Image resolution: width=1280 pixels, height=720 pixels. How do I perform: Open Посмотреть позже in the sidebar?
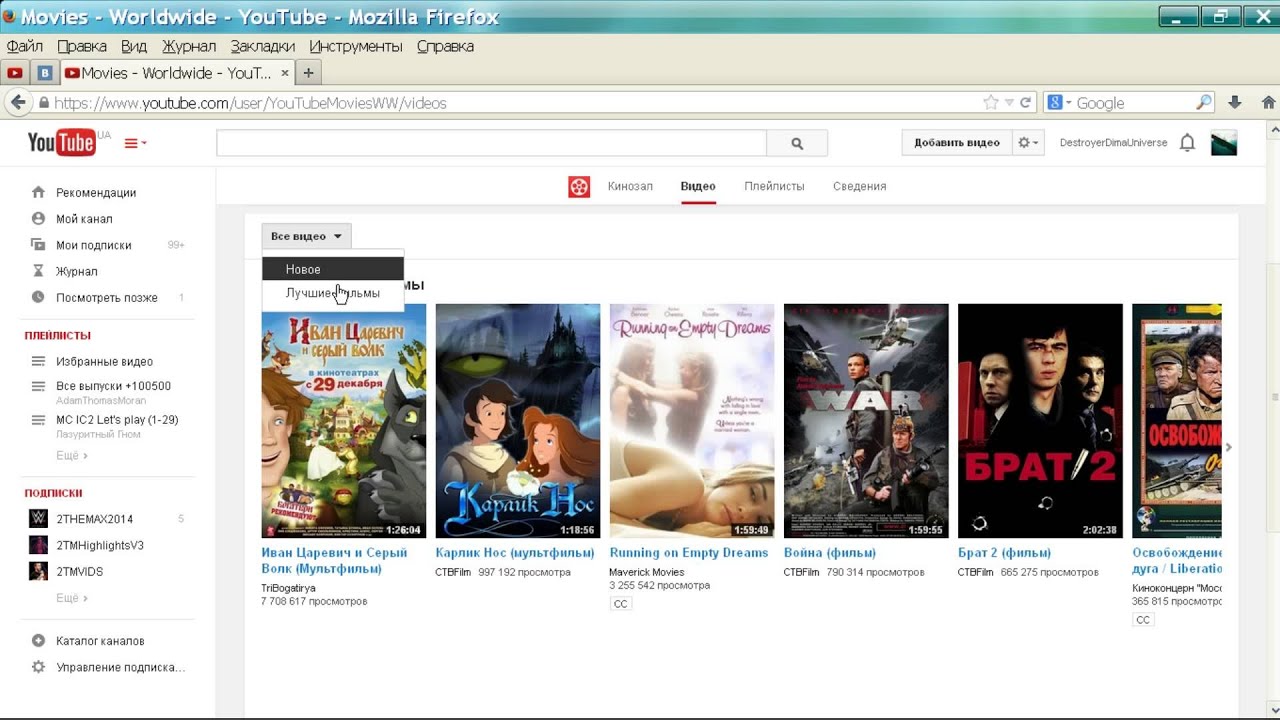pos(107,298)
